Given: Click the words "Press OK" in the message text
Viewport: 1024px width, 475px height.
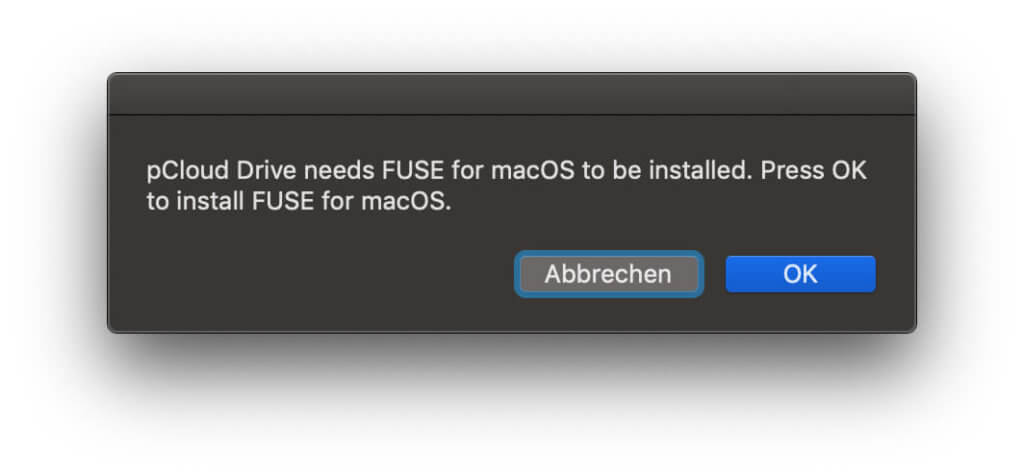Looking at the screenshot, I should 814,171.
